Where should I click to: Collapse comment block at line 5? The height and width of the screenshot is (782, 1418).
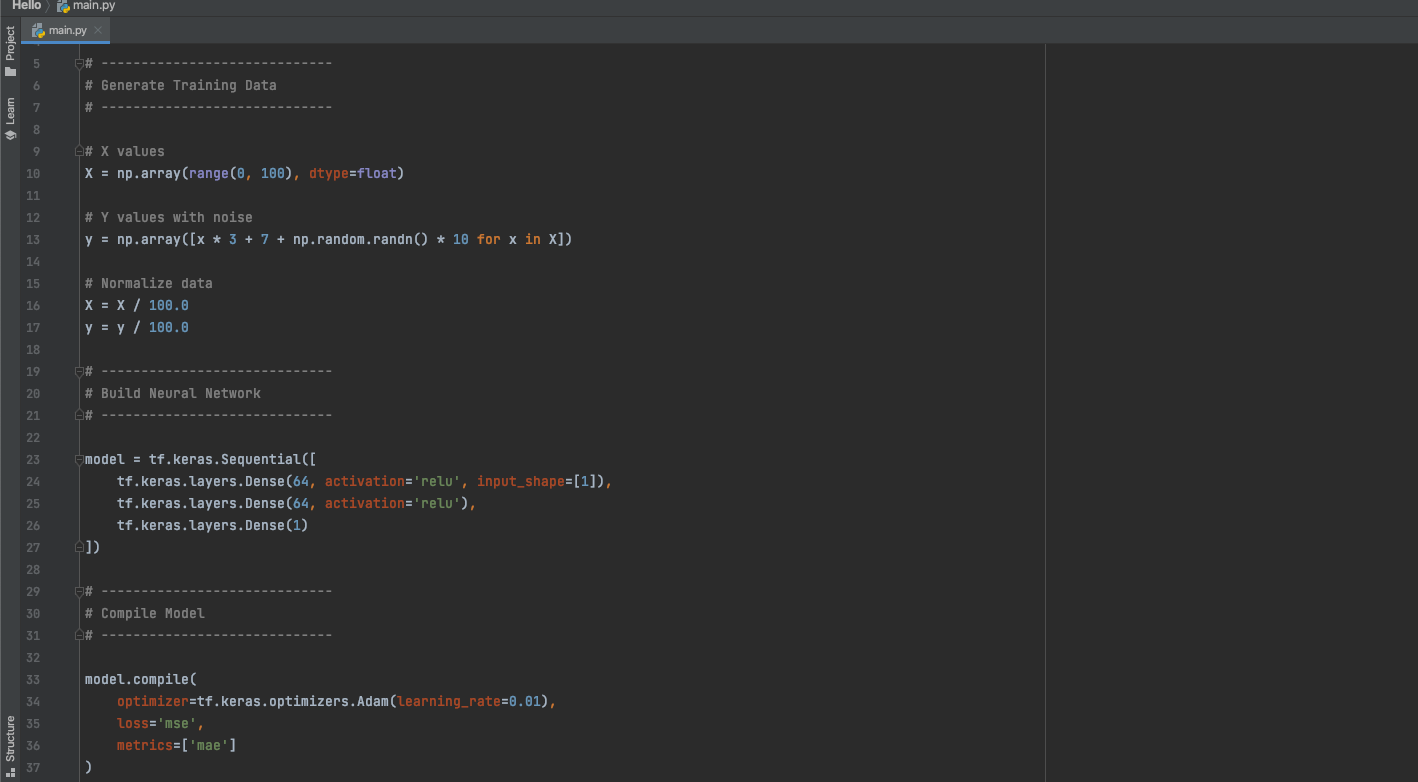[x=79, y=63]
